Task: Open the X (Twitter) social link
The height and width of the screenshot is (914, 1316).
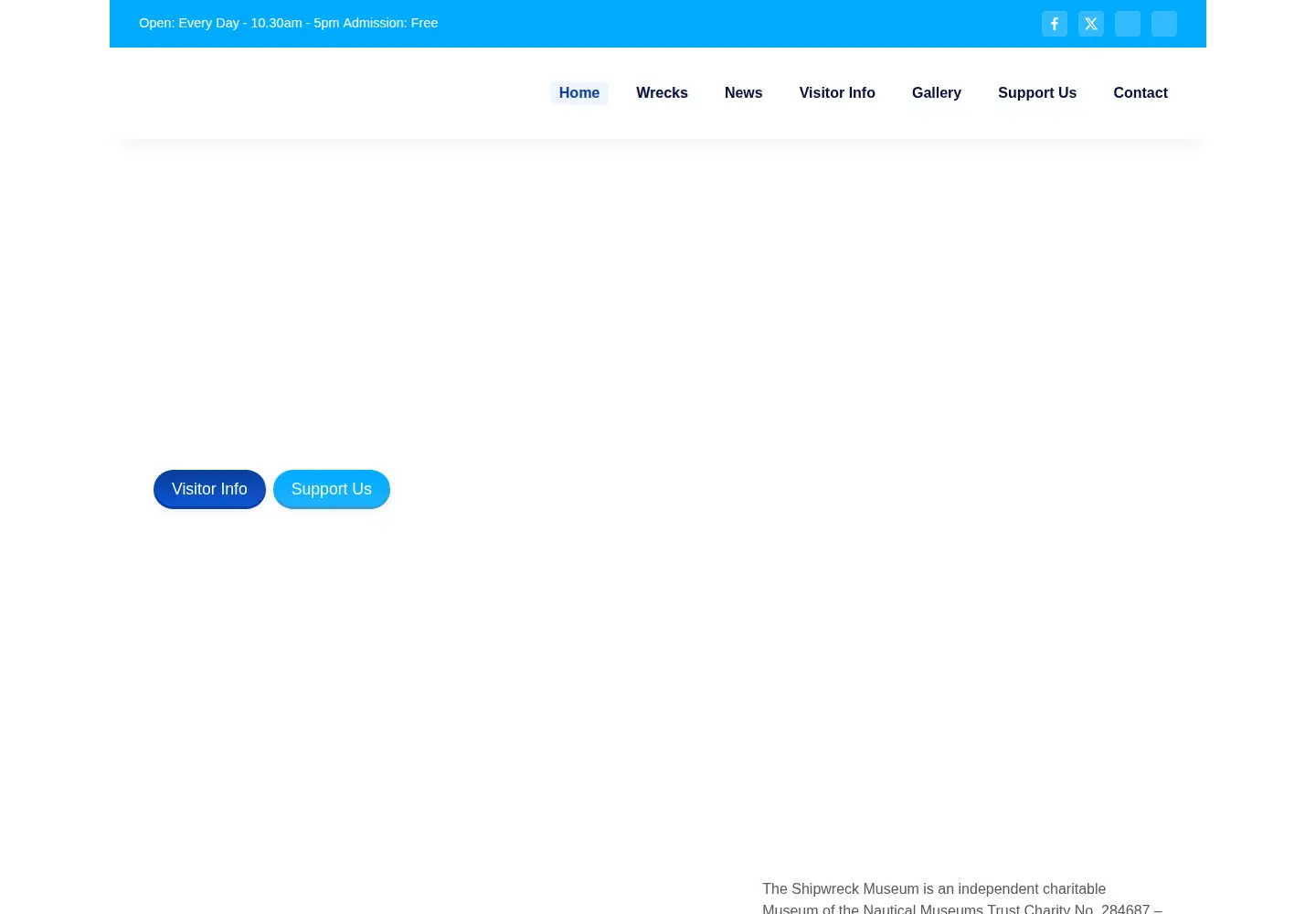Action: pos(1090,24)
